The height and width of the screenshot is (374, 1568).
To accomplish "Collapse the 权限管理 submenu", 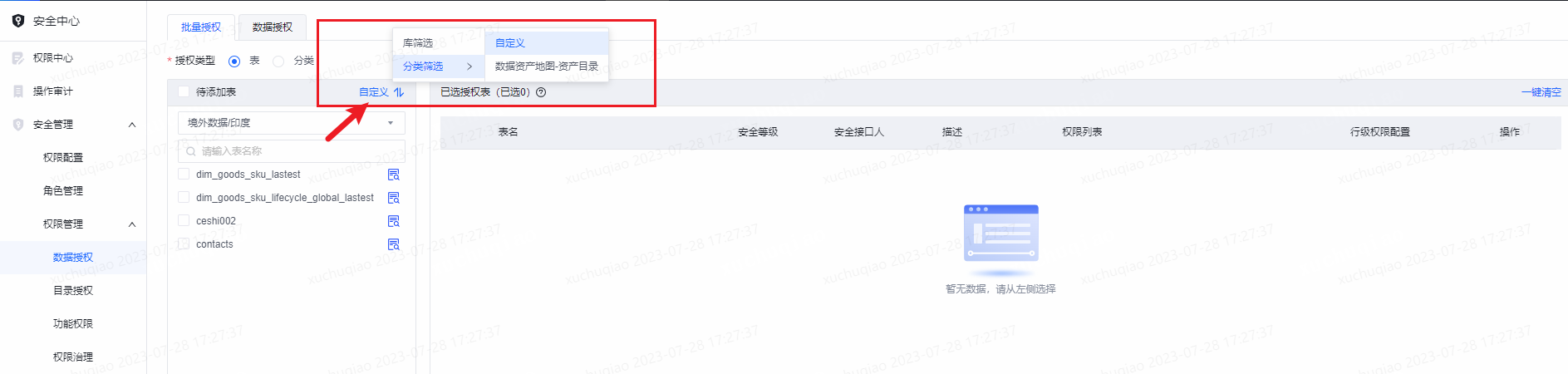I will [x=132, y=224].
